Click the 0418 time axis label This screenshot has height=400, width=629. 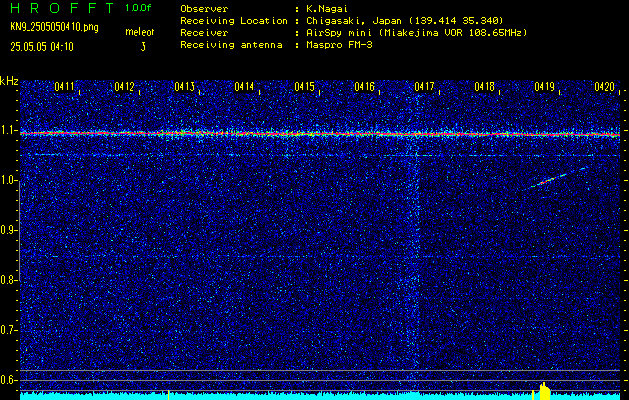485,87
